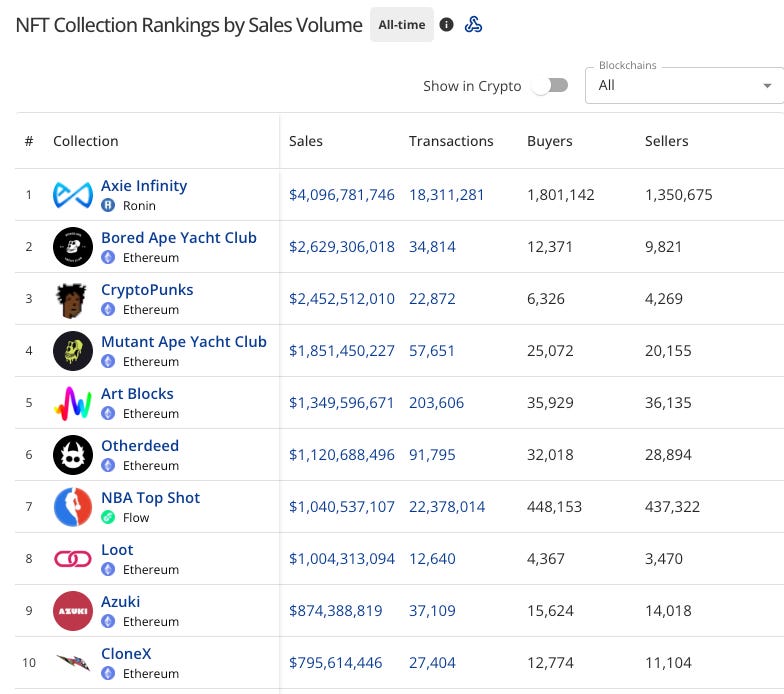Toggle the Show in Crypto switch
Image resolution: width=784 pixels, height=694 pixels.
point(550,86)
